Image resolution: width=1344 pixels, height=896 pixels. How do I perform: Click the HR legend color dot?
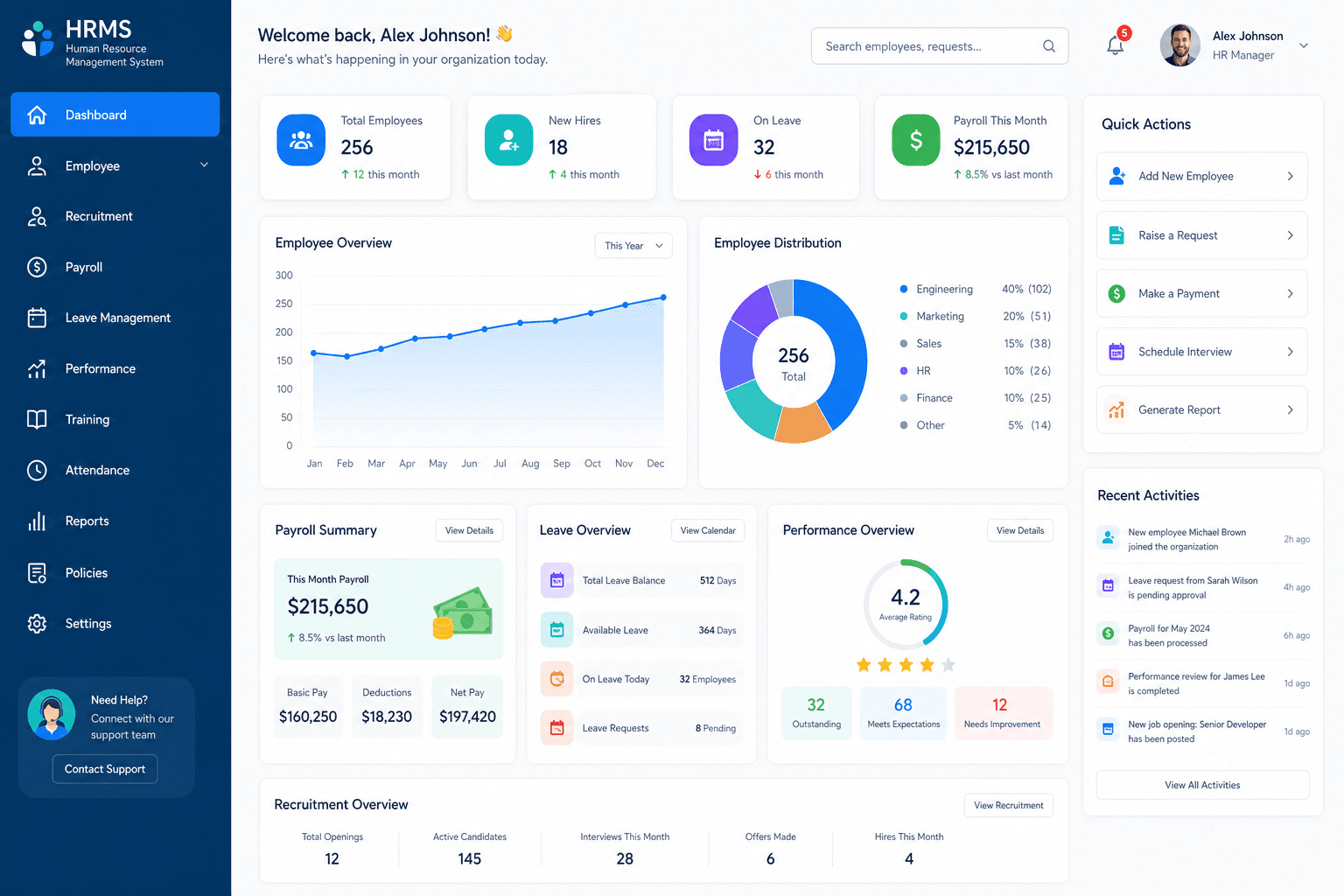click(x=904, y=371)
